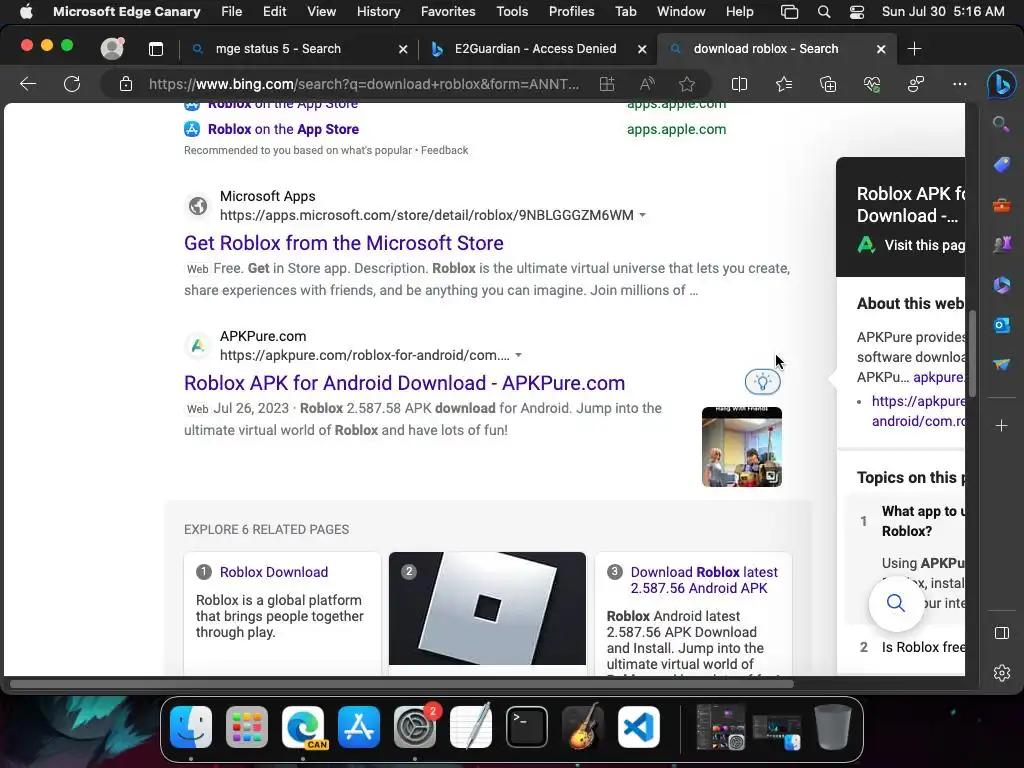1024x768 pixels.
Task: Open split screen view icon
Action: pyautogui.click(x=739, y=84)
